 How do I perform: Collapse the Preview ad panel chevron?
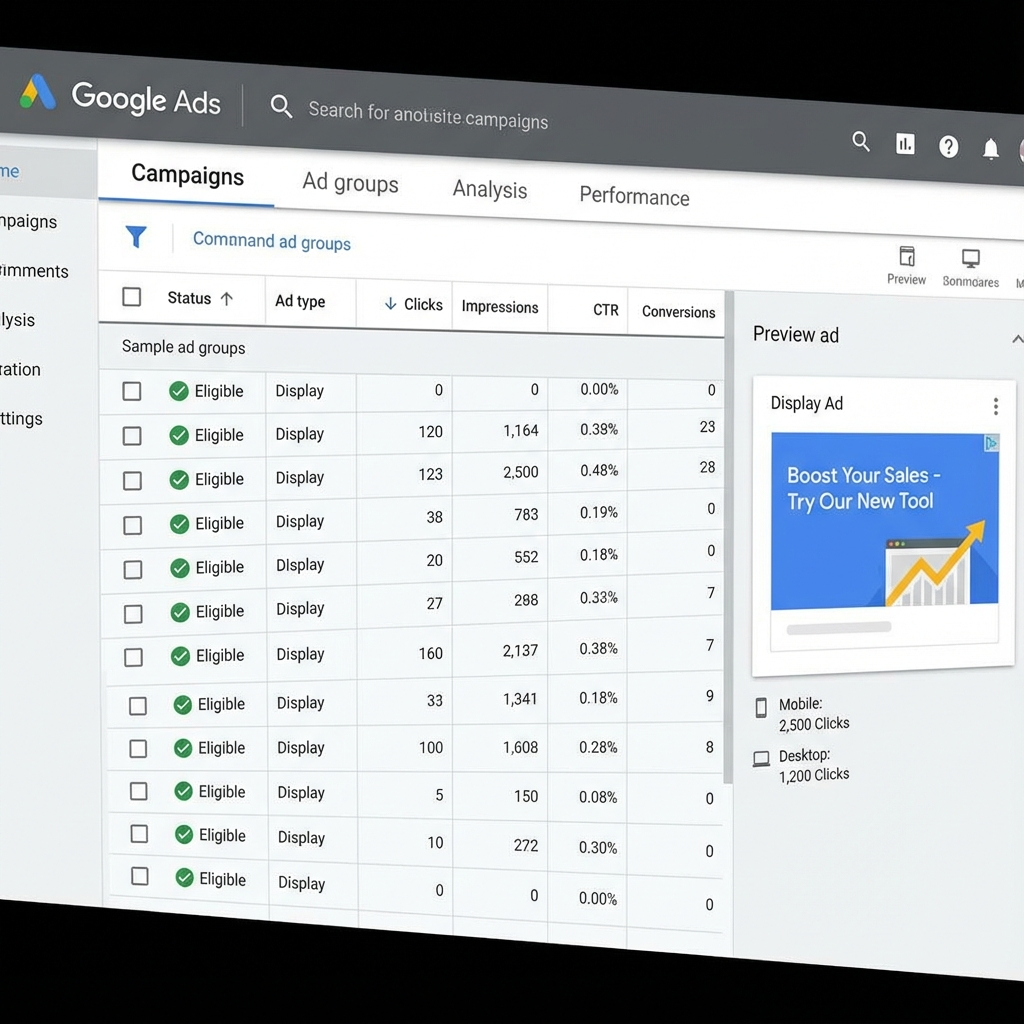click(x=1018, y=338)
